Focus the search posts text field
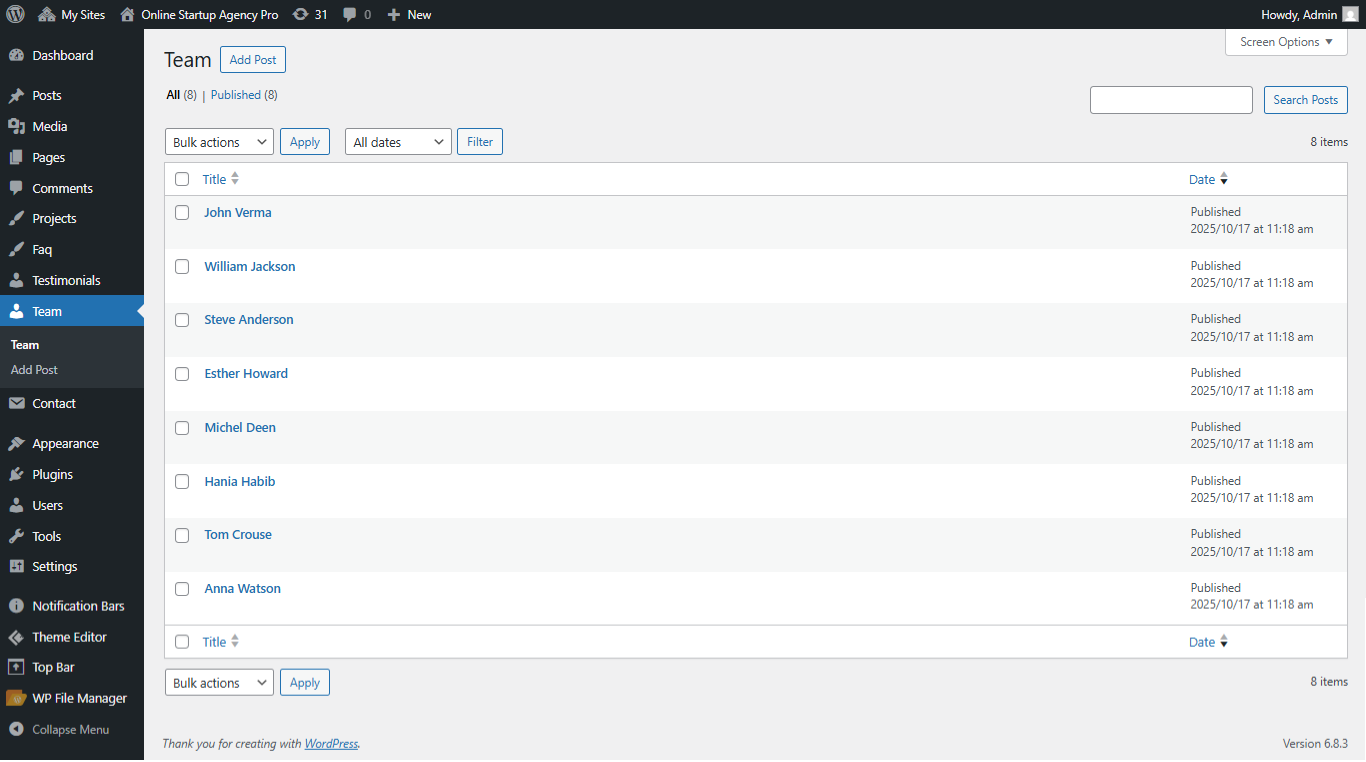Viewport: 1366px width, 762px height. click(1171, 100)
